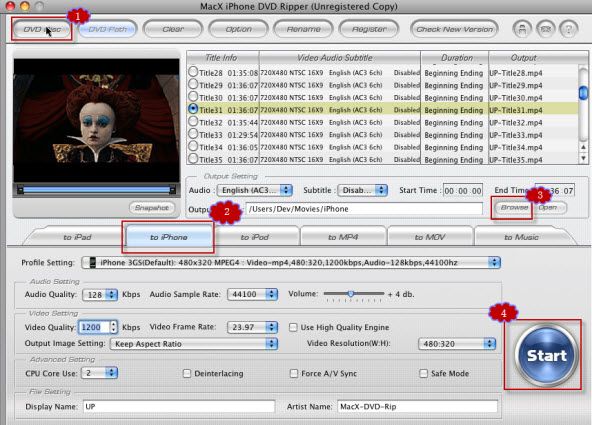Screen dimensions: 592x425
Task: Click the Duration column header
Action: click(455, 58)
